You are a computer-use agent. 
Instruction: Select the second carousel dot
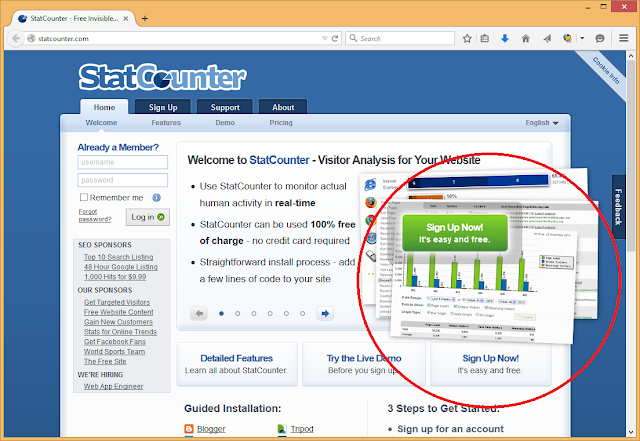click(238, 314)
